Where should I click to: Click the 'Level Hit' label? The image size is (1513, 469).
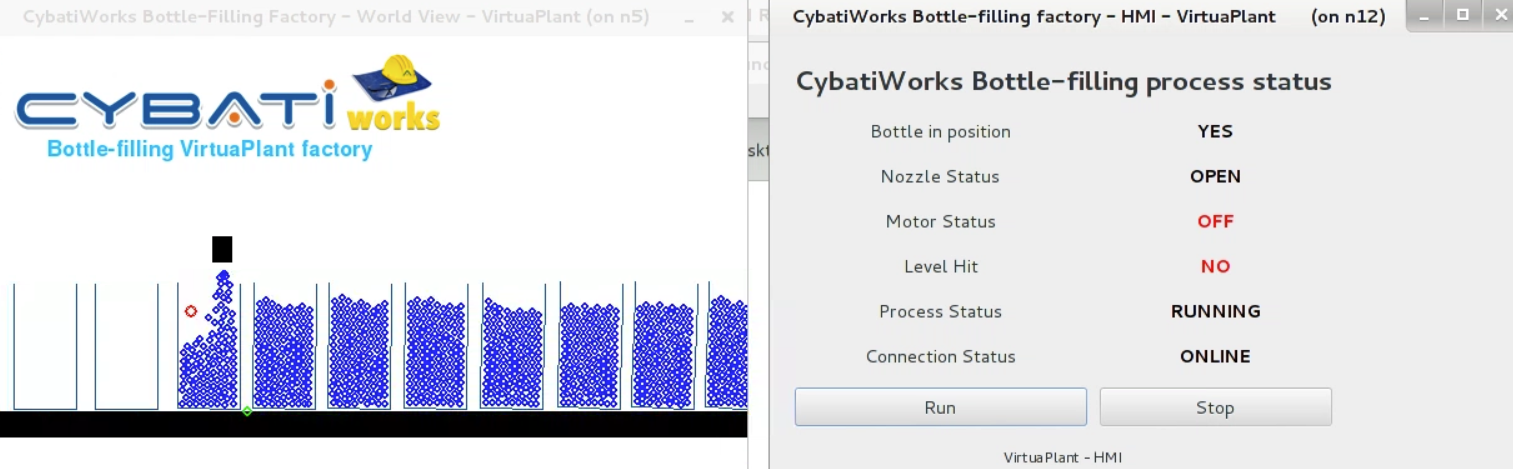point(940,267)
